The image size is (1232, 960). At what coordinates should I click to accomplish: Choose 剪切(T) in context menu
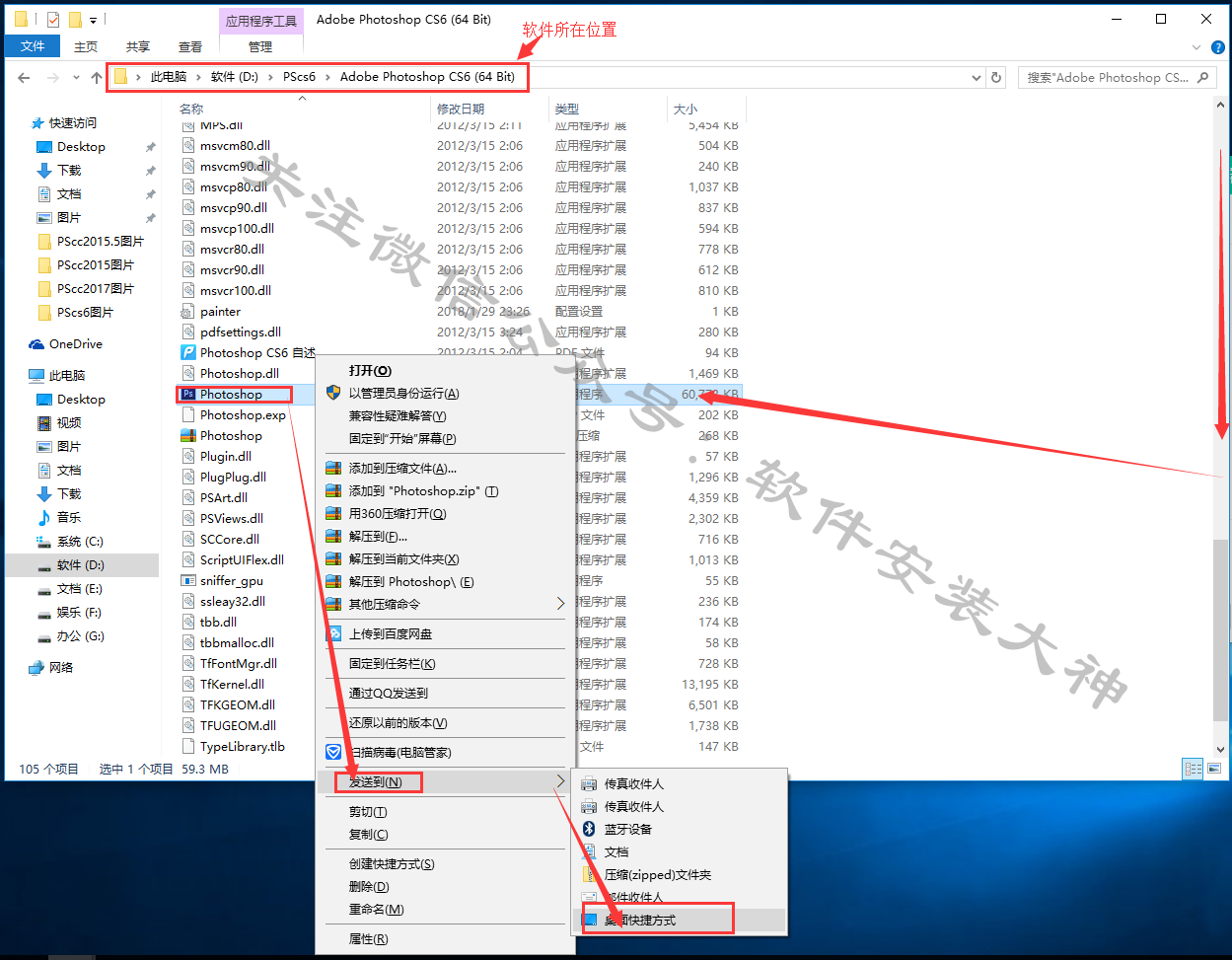pos(445,811)
